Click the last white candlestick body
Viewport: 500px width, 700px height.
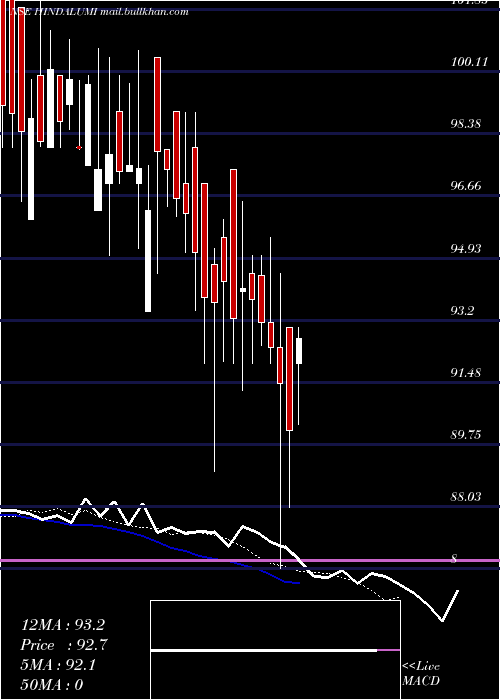coord(299,351)
